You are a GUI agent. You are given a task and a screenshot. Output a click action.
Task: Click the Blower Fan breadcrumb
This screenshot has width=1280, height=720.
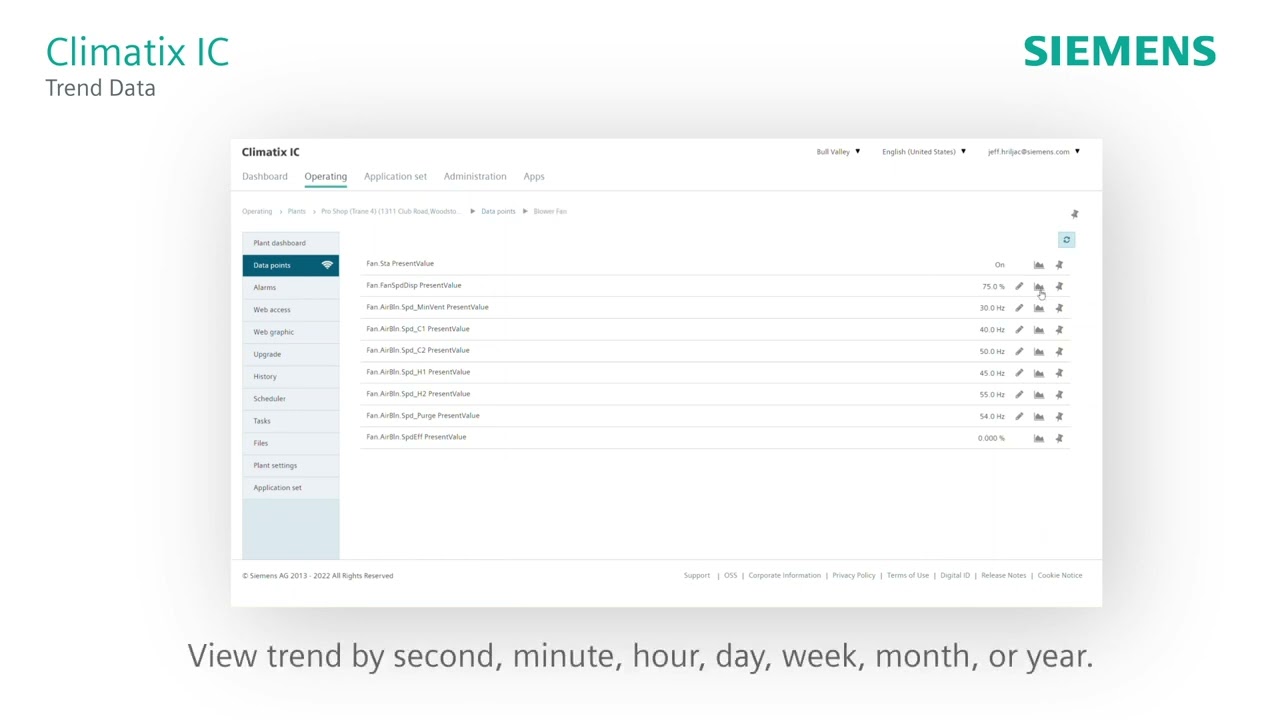pyautogui.click(x=550, y=211)
